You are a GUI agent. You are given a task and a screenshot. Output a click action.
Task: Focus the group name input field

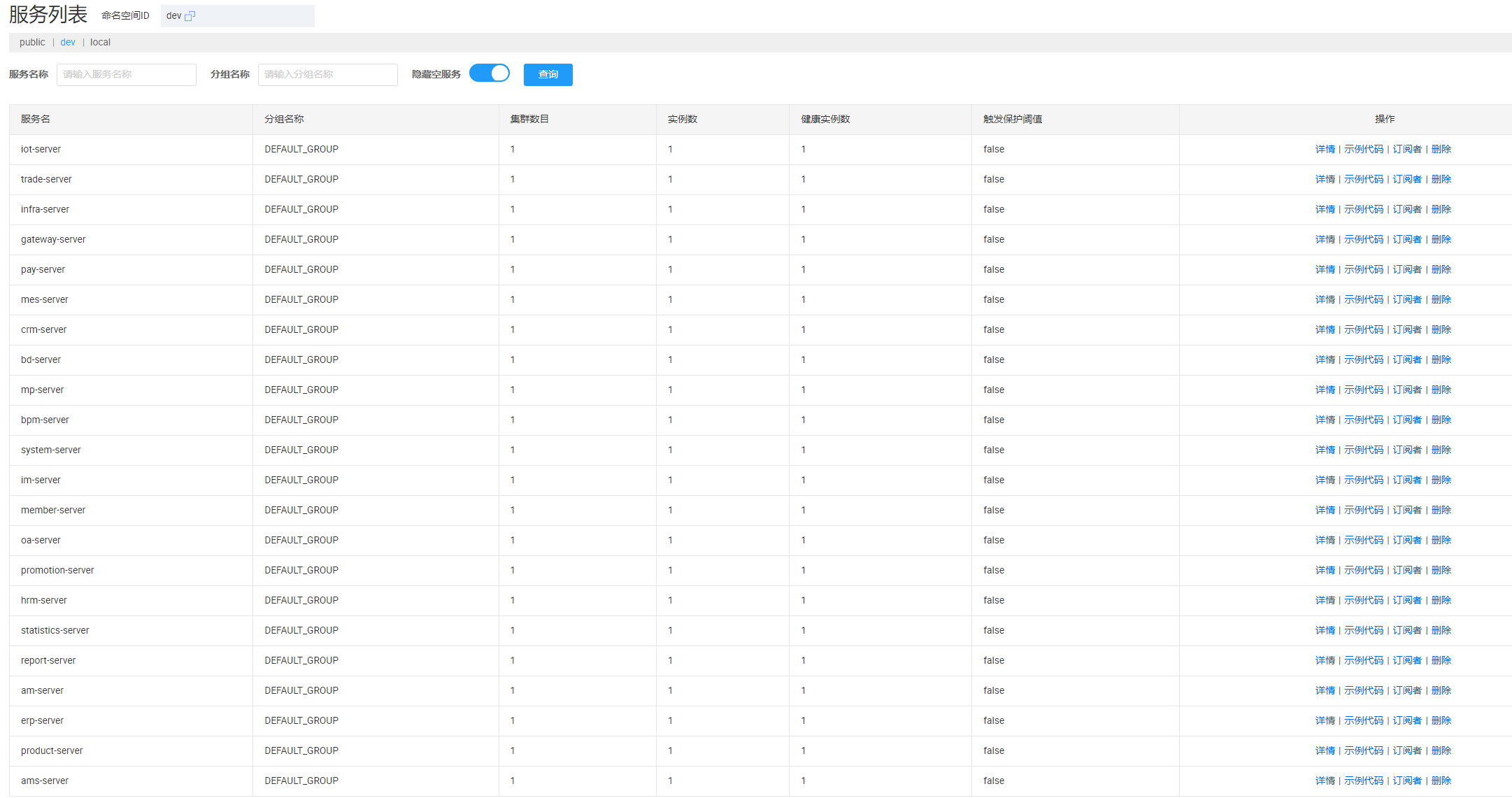click(328, 75)
